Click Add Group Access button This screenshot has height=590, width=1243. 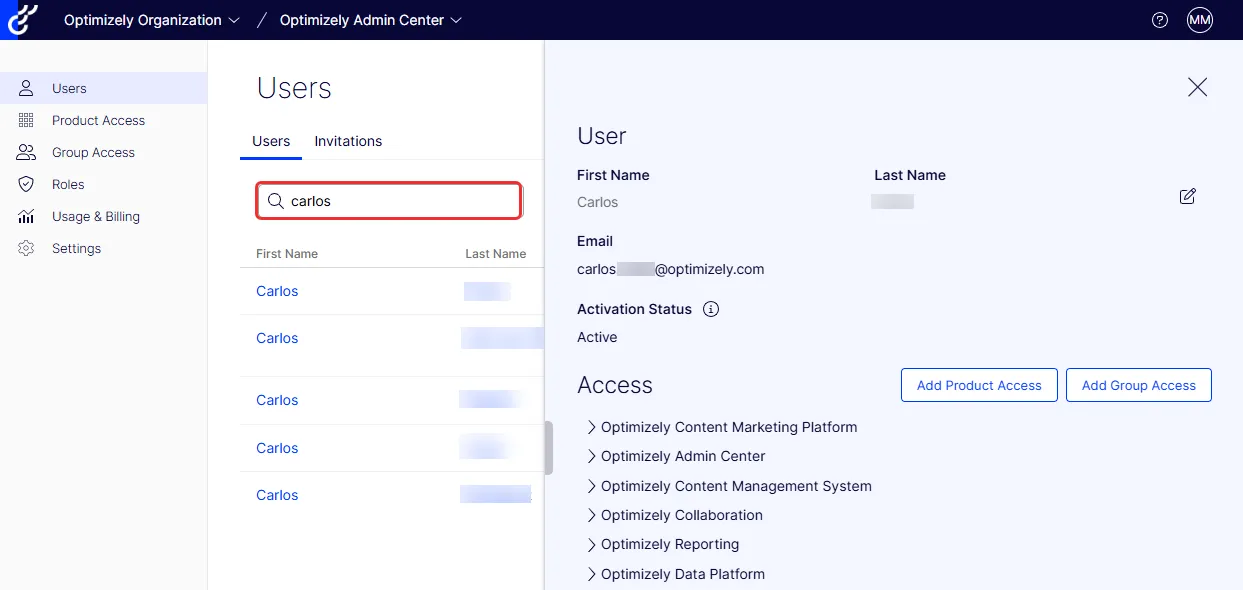[x=1139, y=385]
